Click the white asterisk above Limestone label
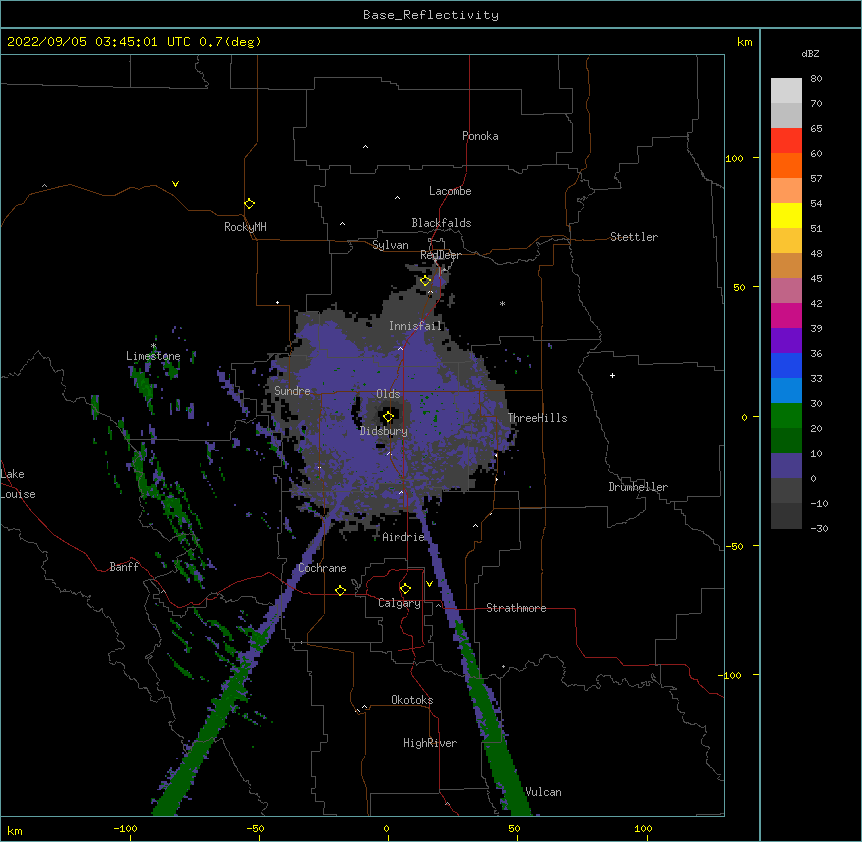Screen dimensions: 862x842 (x=153, y=346)
